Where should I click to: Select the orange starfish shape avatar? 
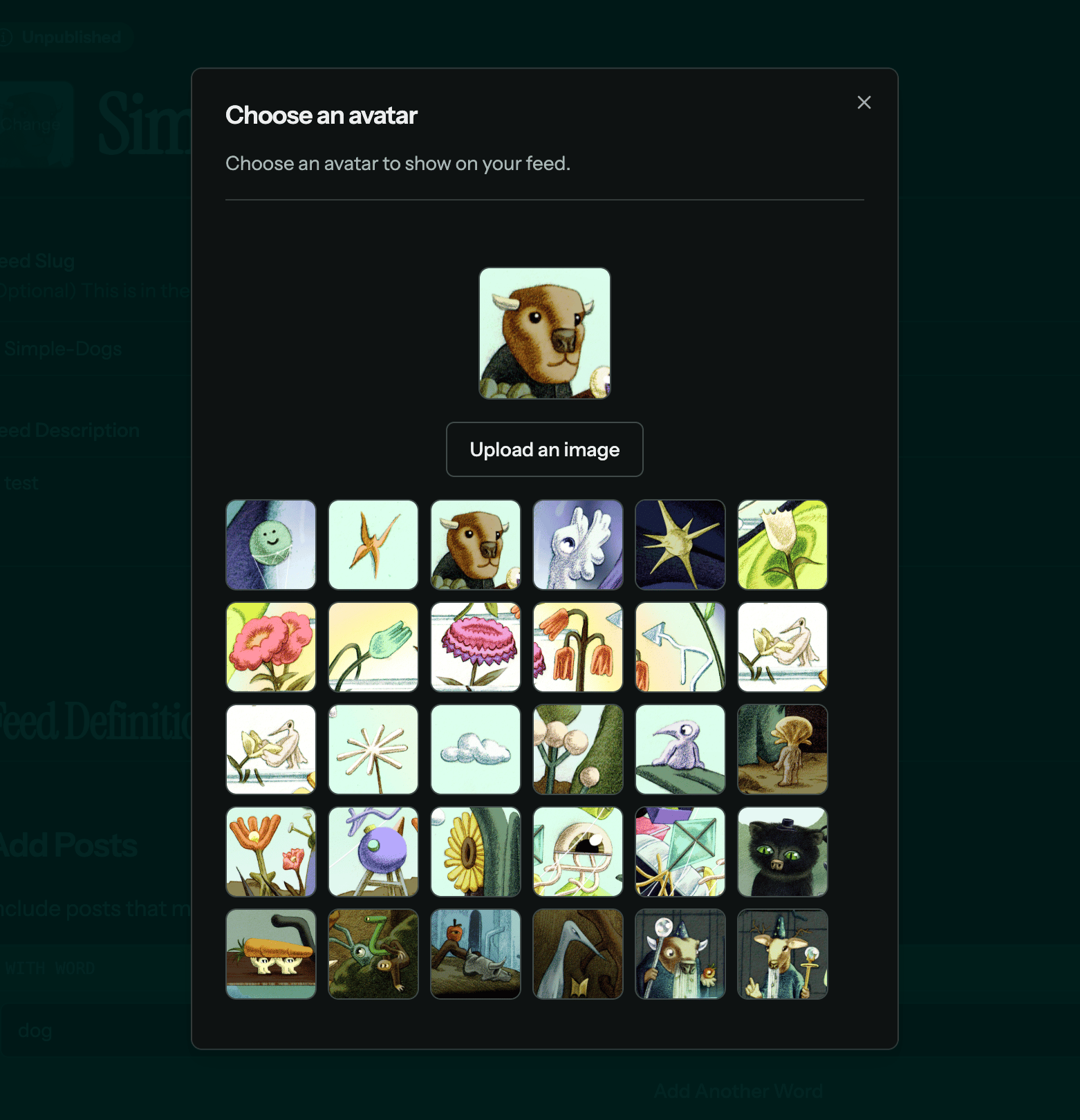click(x=373, y=545)
